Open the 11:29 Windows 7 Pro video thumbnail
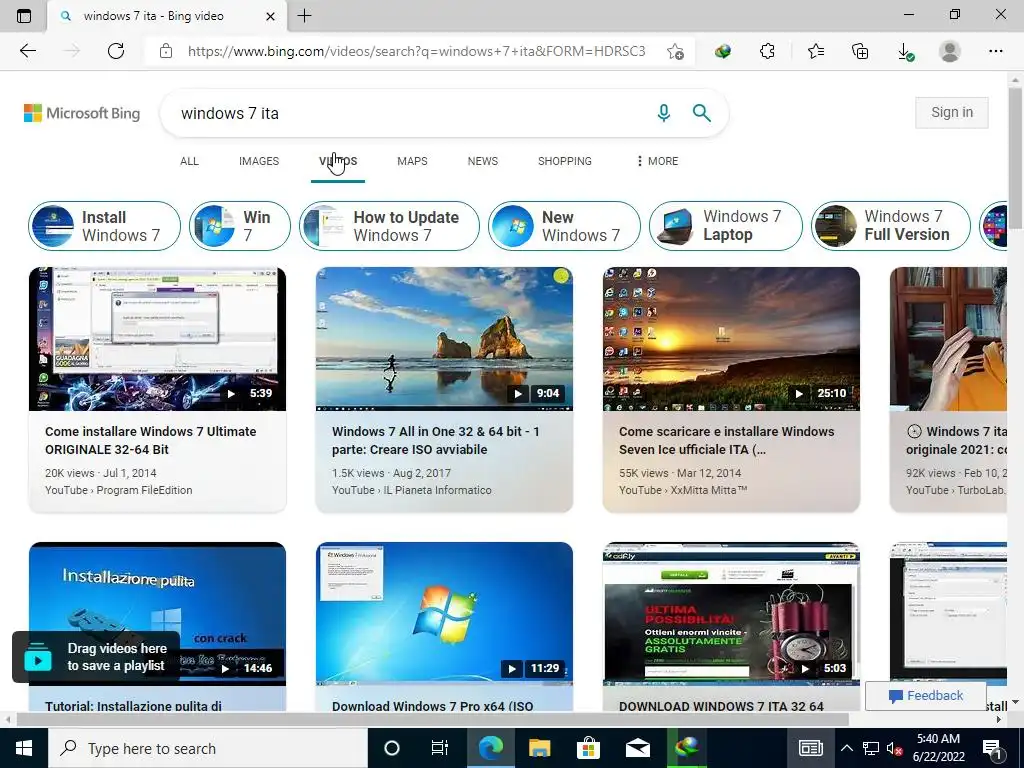The height and width of the screenshot is (768, 1024). click(444, 614)
